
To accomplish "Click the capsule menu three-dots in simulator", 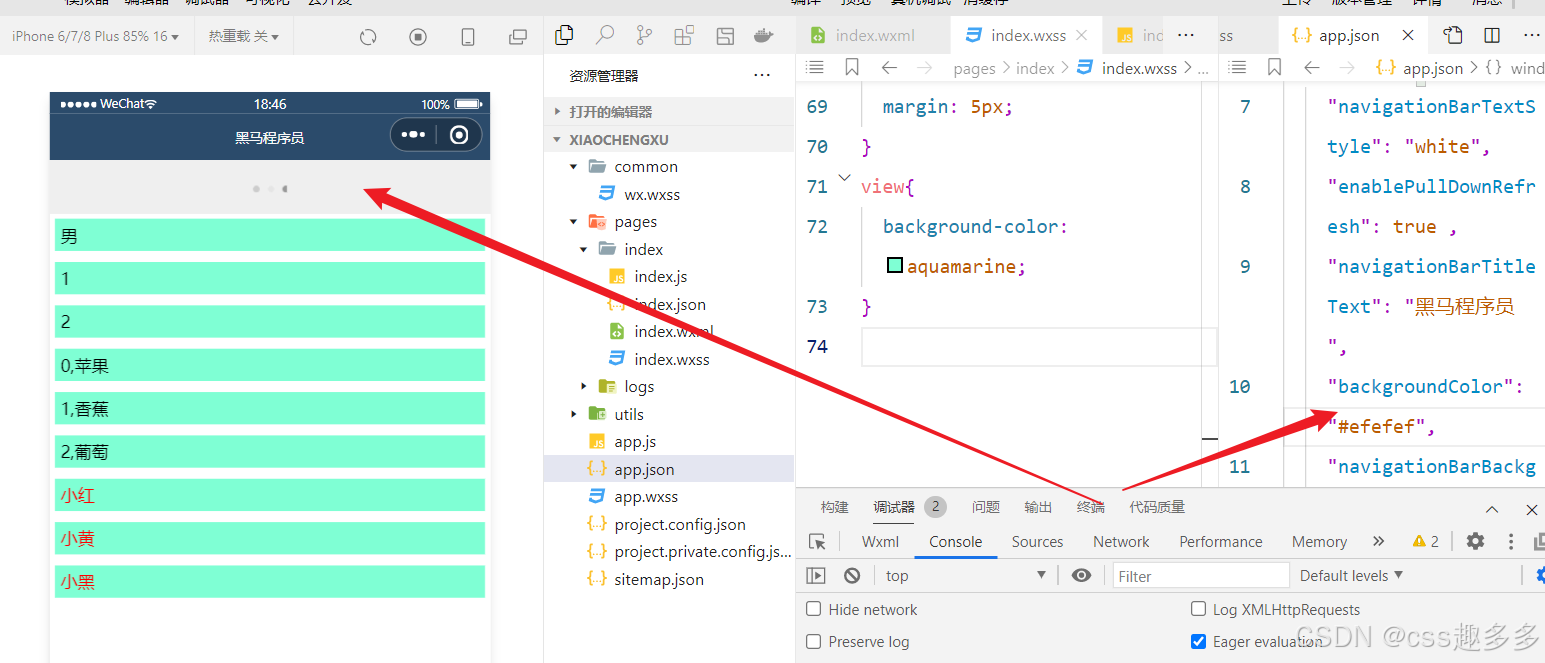I will [413, 135].
